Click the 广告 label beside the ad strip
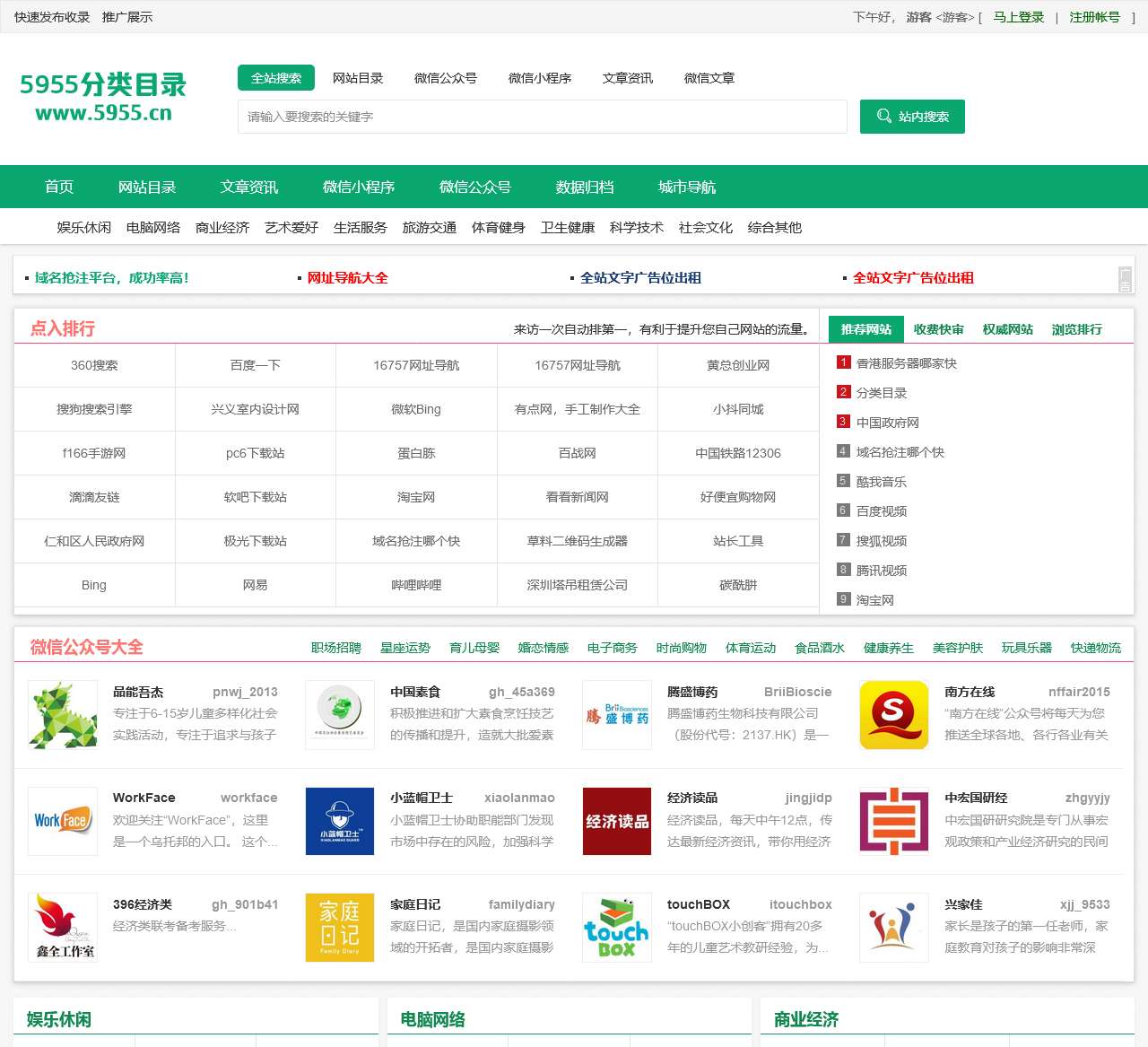The image size is (1148, 1047). pyautogui.click(x=1125, y=279)
